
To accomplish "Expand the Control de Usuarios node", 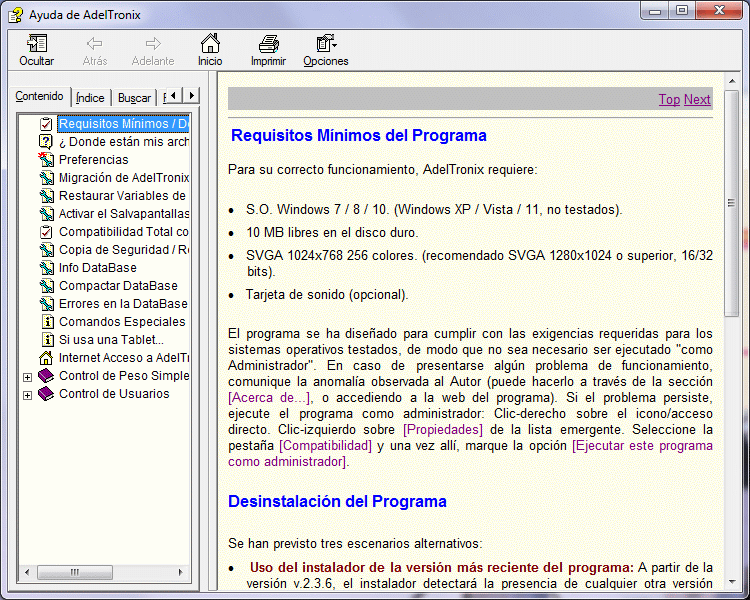I will (27, 395).
